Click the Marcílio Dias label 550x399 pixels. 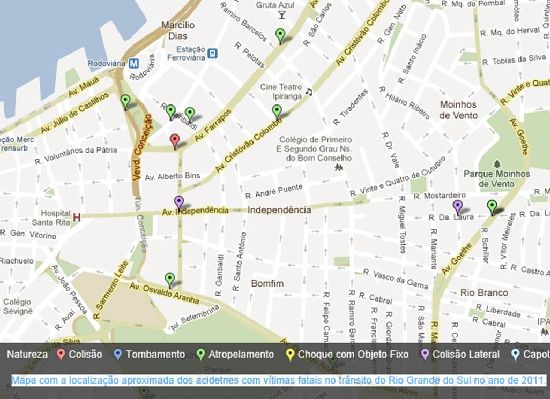[x=178, y=30]
